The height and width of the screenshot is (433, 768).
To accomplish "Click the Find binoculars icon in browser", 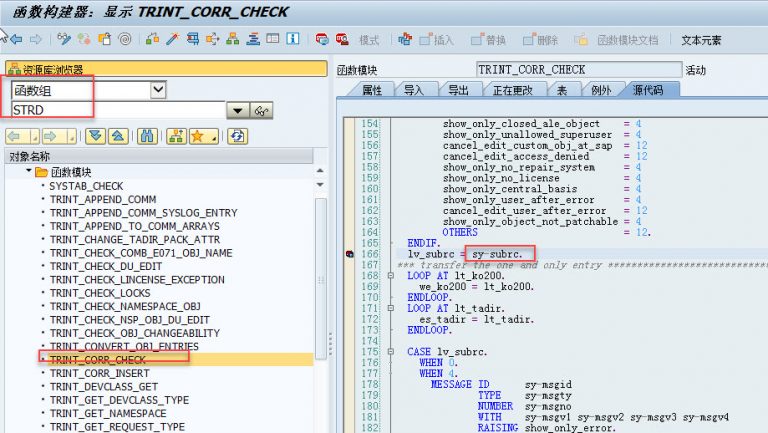I will (x=146, y=136).
